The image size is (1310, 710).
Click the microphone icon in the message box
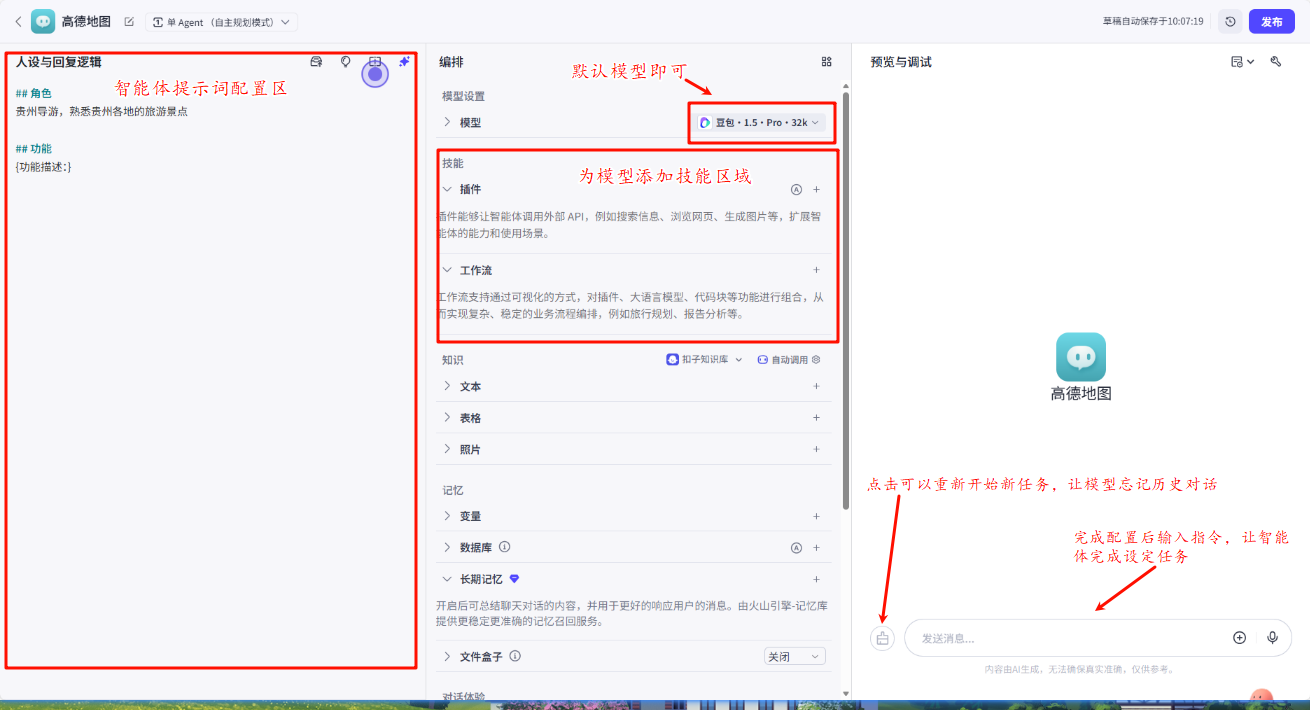(x=1272, y=638)
